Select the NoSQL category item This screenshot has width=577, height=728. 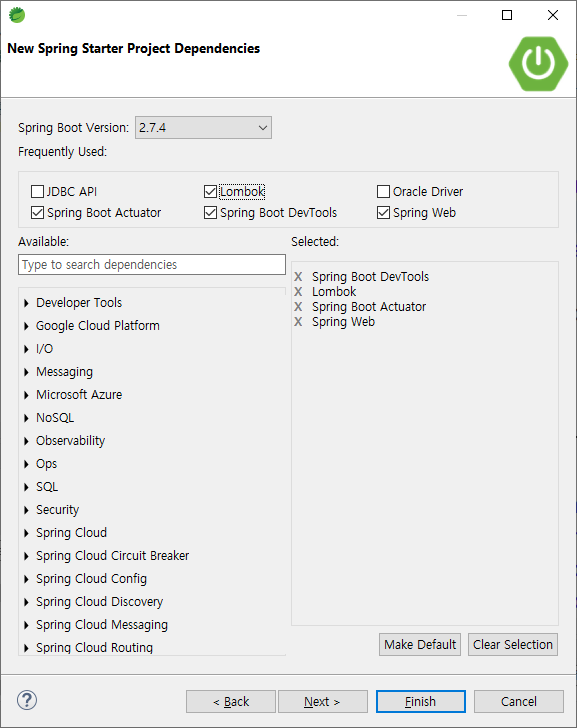(55, 418)
